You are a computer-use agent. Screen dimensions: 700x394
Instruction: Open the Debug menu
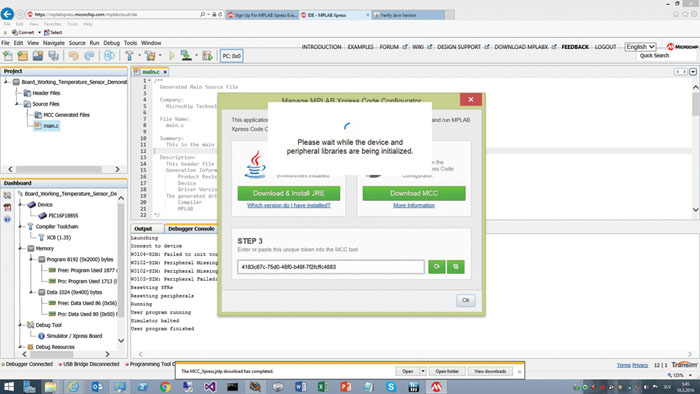pyautogui.click(x=112, y=43)
